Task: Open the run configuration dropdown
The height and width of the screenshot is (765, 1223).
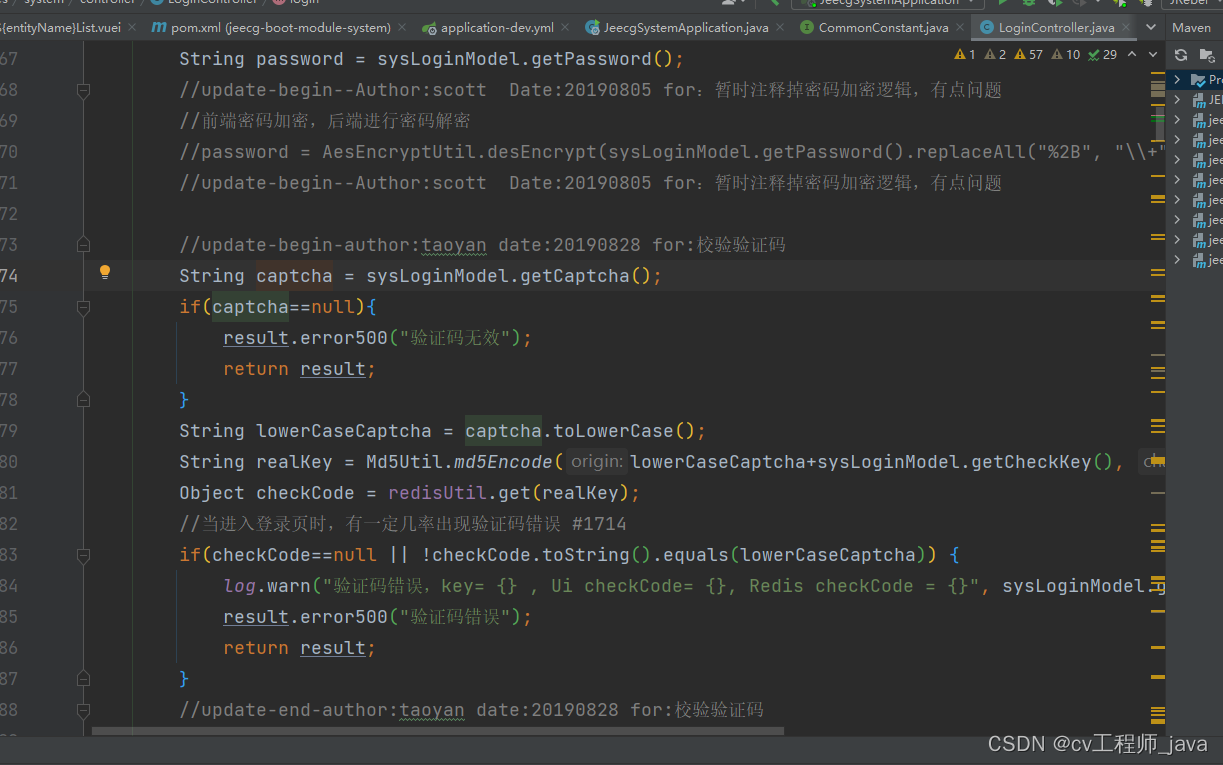Action: click(x=887, y=4)
